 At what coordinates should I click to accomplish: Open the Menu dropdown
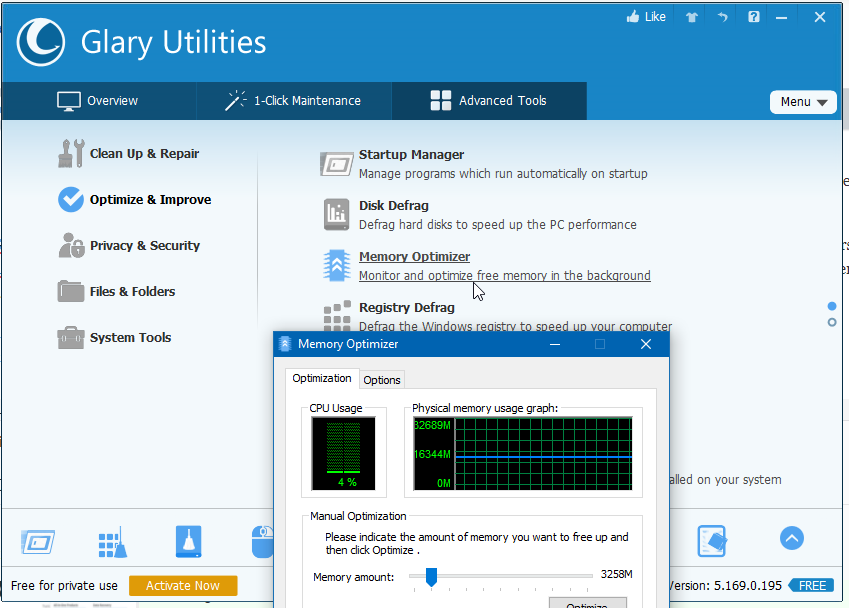pos(803,102)
